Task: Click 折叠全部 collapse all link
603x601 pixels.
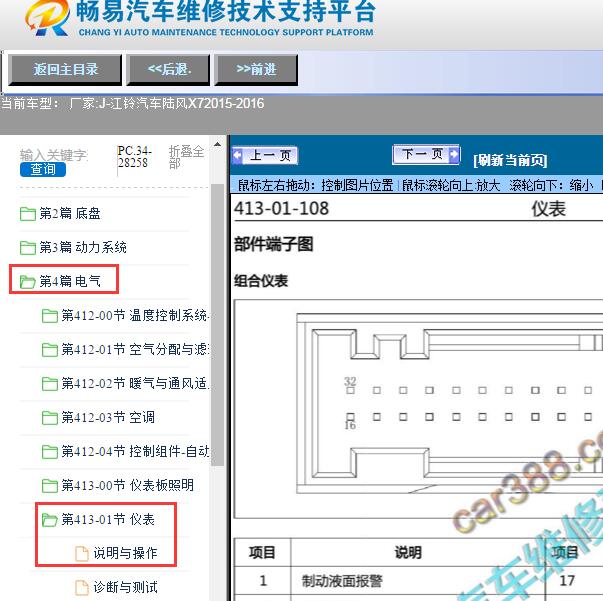Action: [186, 157]
